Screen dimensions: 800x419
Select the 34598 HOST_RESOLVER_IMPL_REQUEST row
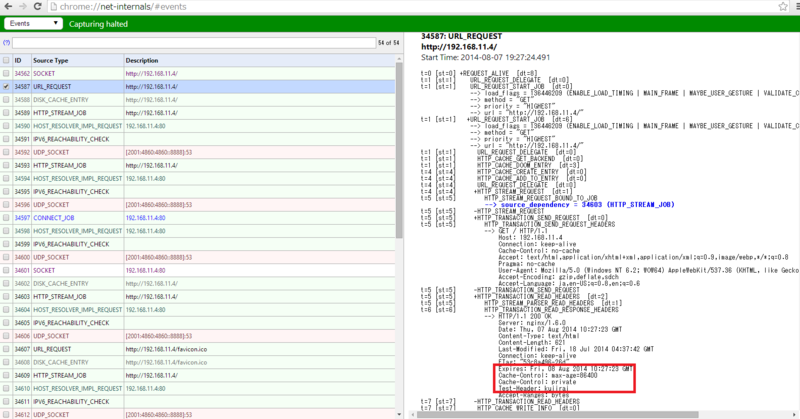click(x=197, y=231)
